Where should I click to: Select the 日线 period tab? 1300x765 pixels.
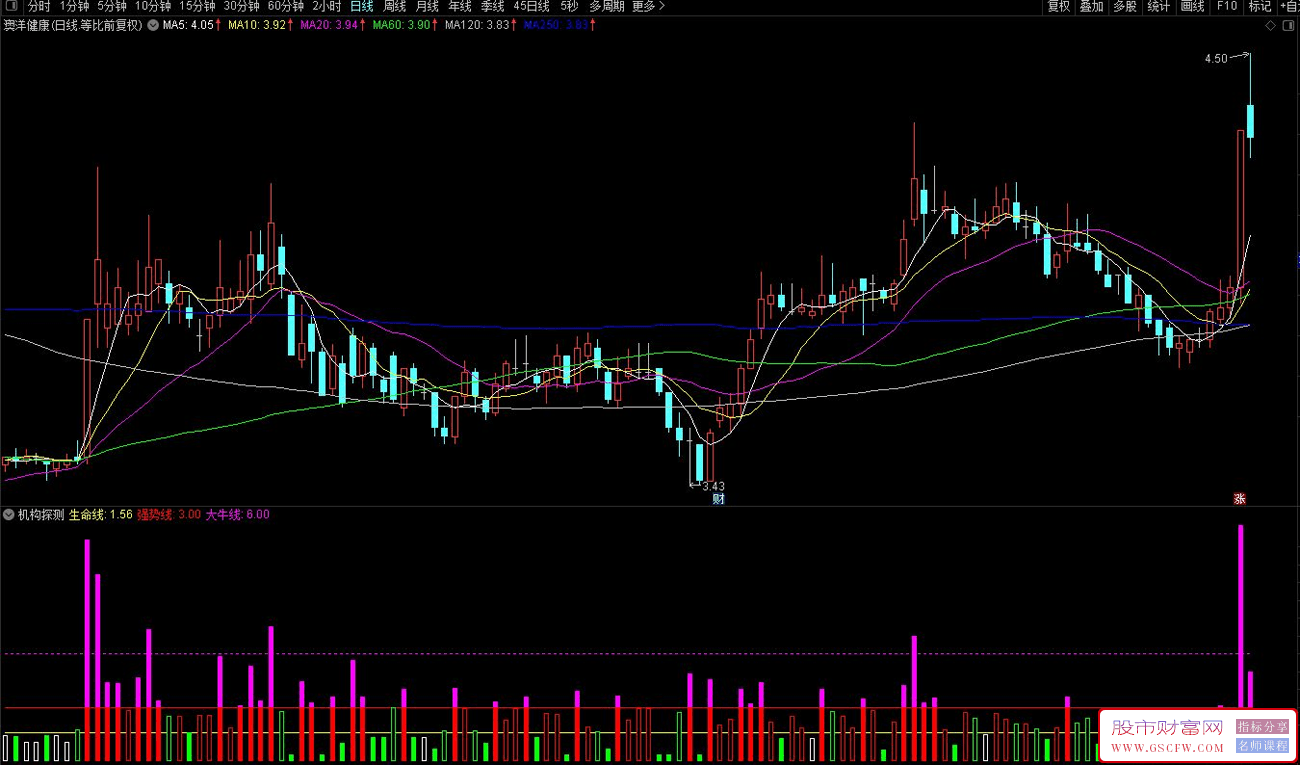362,6
